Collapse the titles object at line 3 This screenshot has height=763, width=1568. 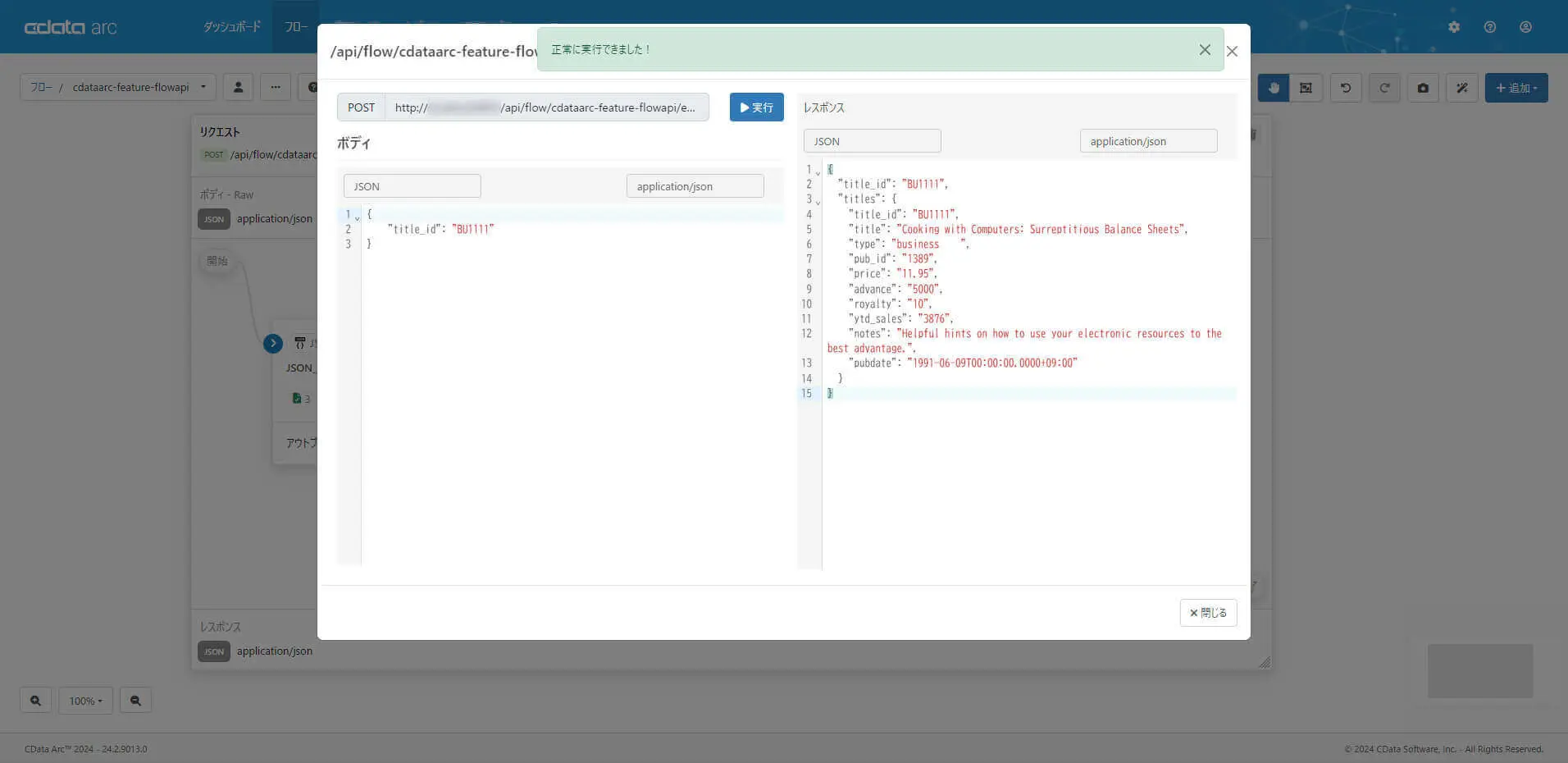tap(818, 202)
